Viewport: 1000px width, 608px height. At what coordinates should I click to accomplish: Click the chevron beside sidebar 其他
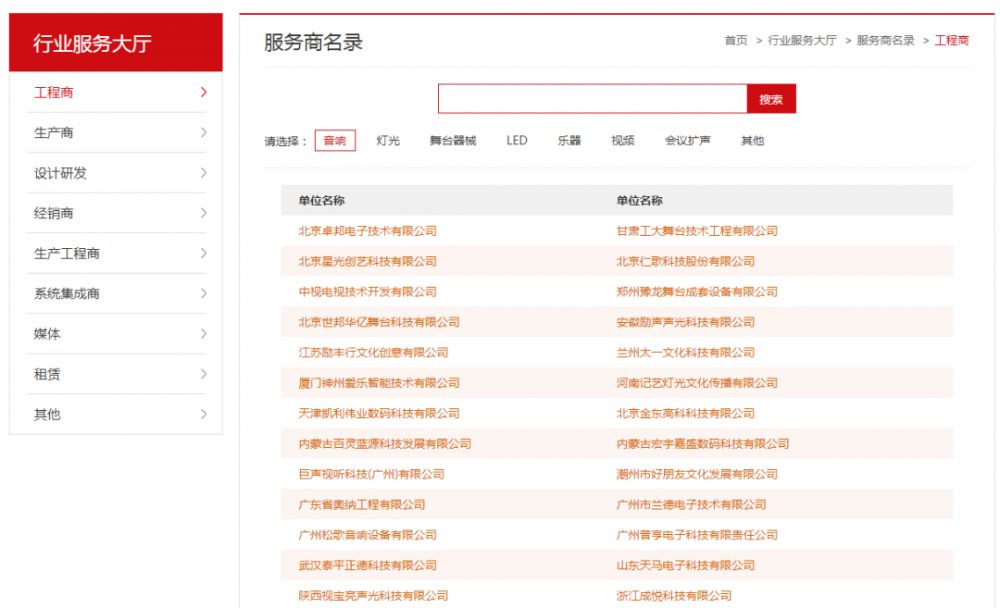click(203, 414)
